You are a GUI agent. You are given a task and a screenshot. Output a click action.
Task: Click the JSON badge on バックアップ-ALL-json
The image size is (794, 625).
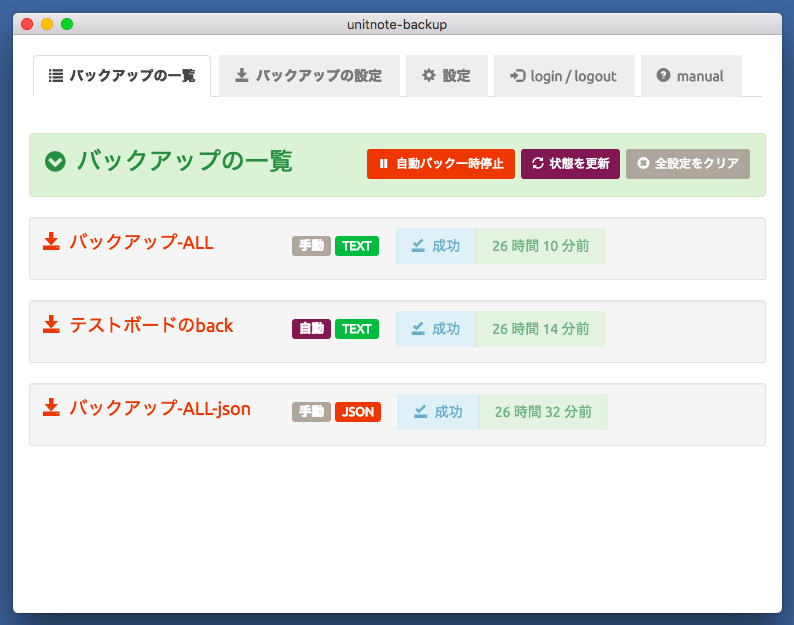pos(358,412)
